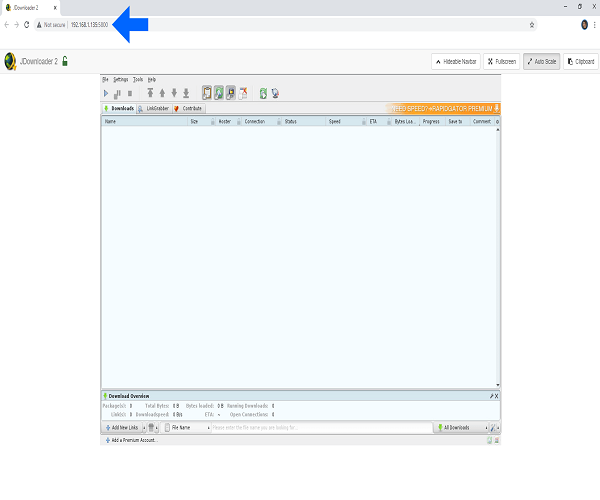Screen dimensions: 600x500
Task: Switch to the Downloads tab
Action: pyautogui.click(x=119, y=109)
